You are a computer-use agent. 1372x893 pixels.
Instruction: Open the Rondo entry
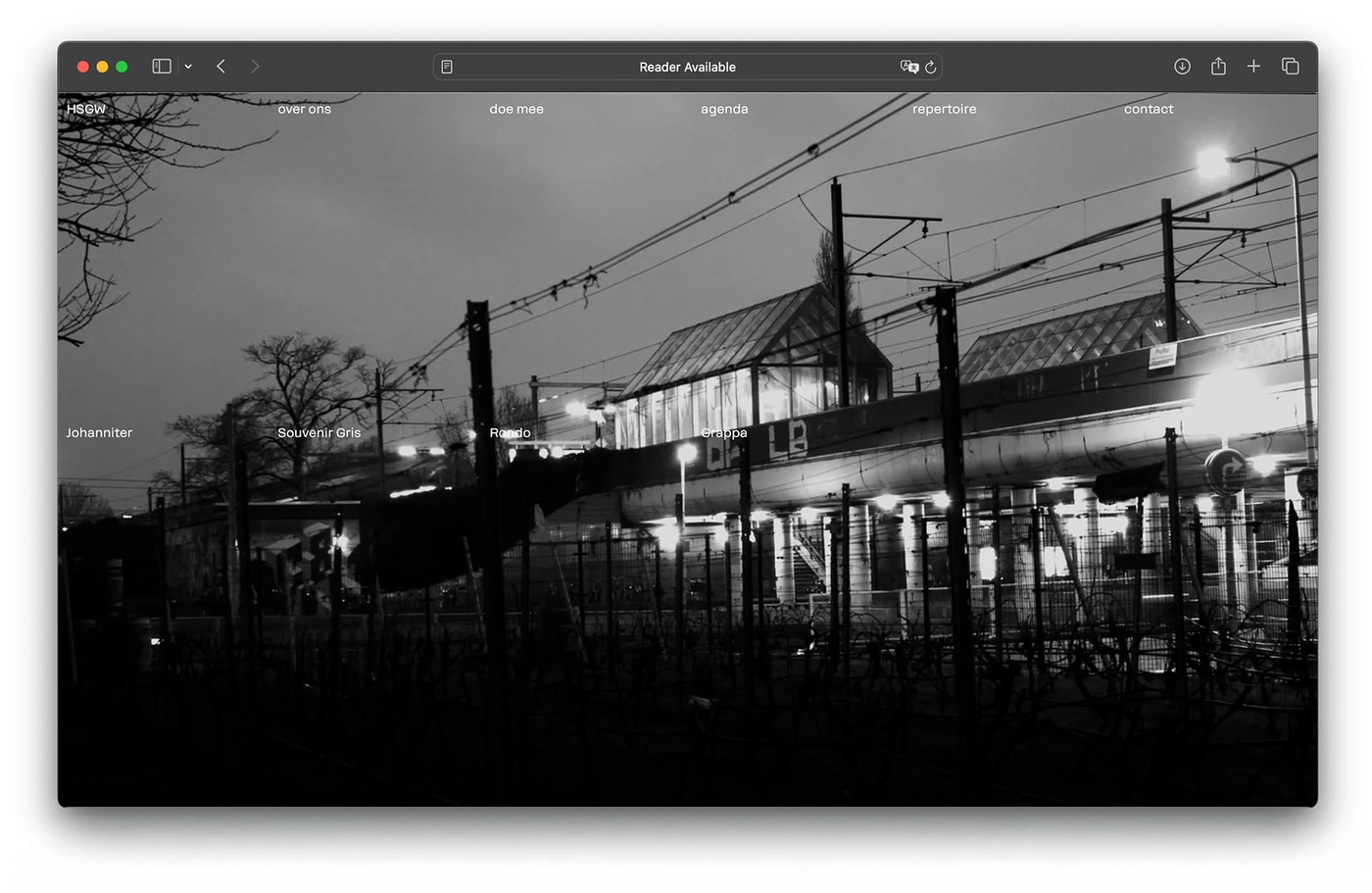point(510,432)
